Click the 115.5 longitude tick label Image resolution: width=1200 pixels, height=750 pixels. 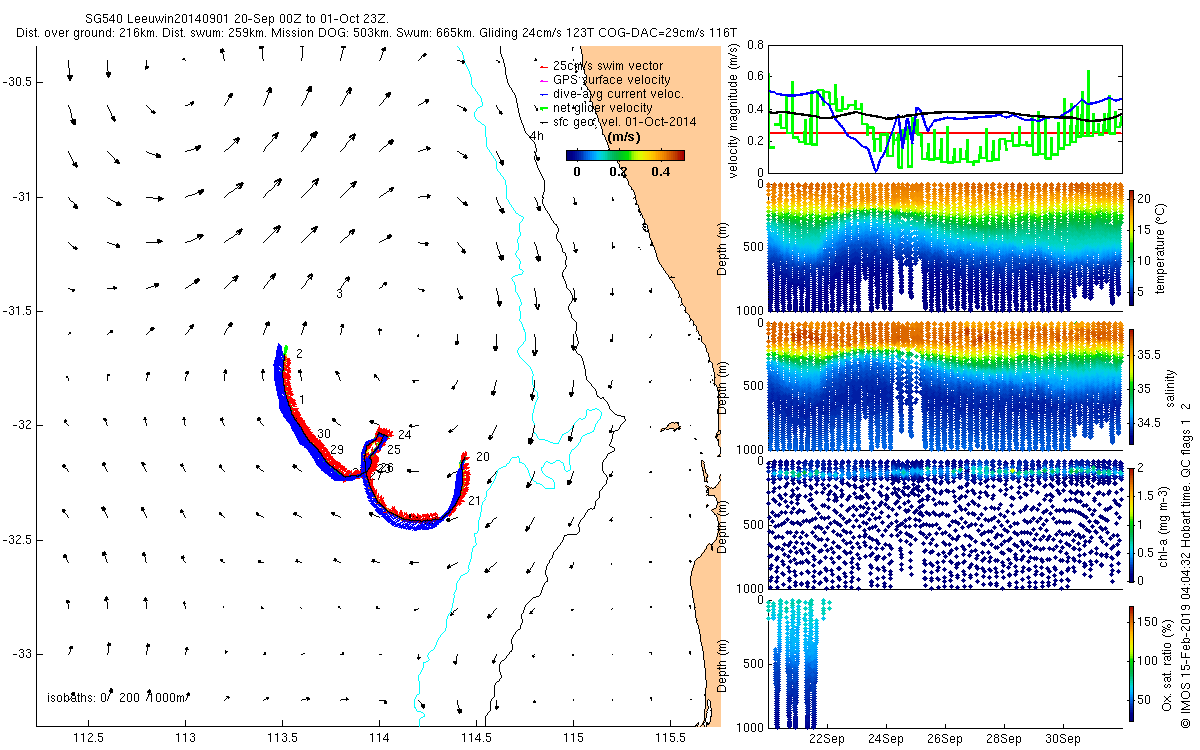pos(670,738)
